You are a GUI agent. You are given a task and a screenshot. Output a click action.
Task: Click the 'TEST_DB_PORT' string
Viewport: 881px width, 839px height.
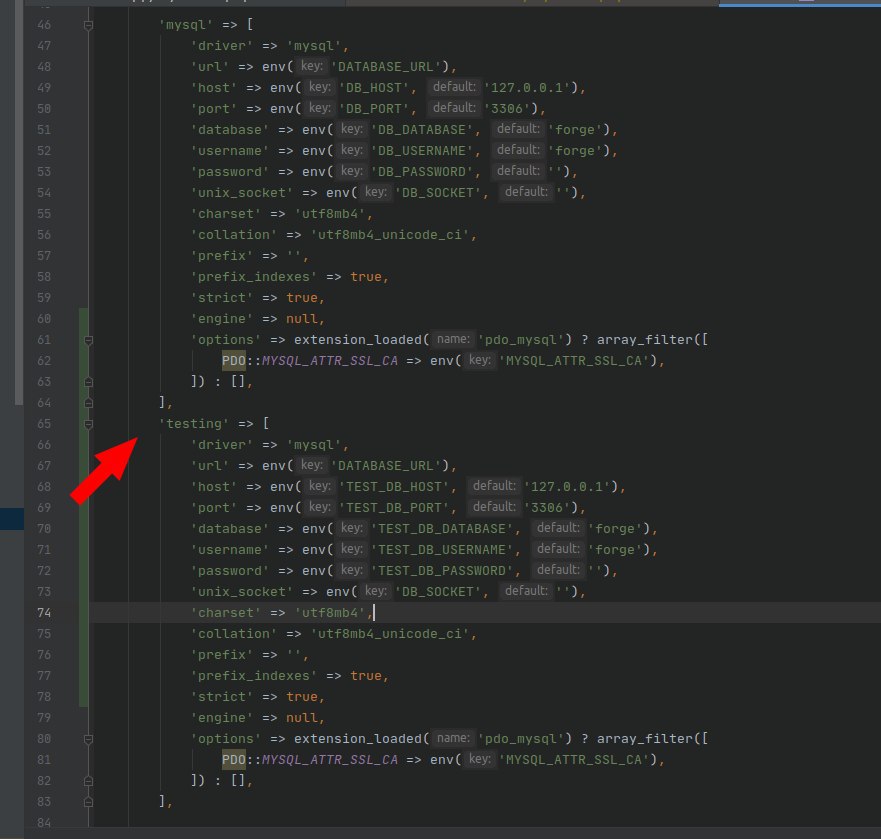(394, 507)
